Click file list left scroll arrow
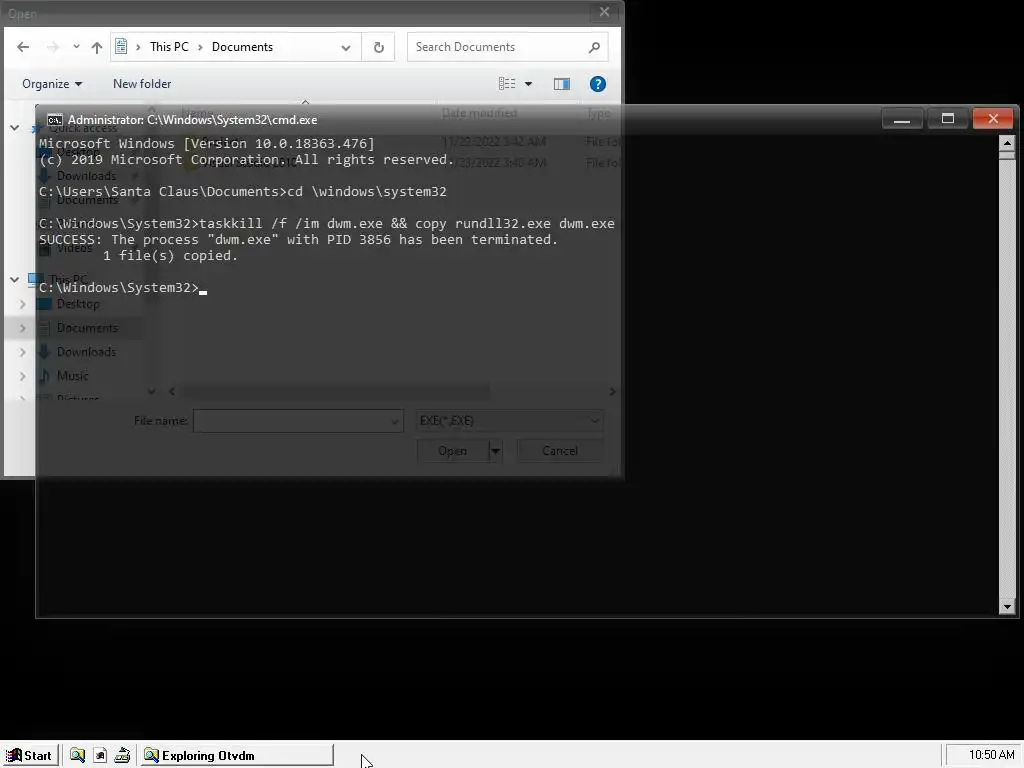 (x=172, y=392)
